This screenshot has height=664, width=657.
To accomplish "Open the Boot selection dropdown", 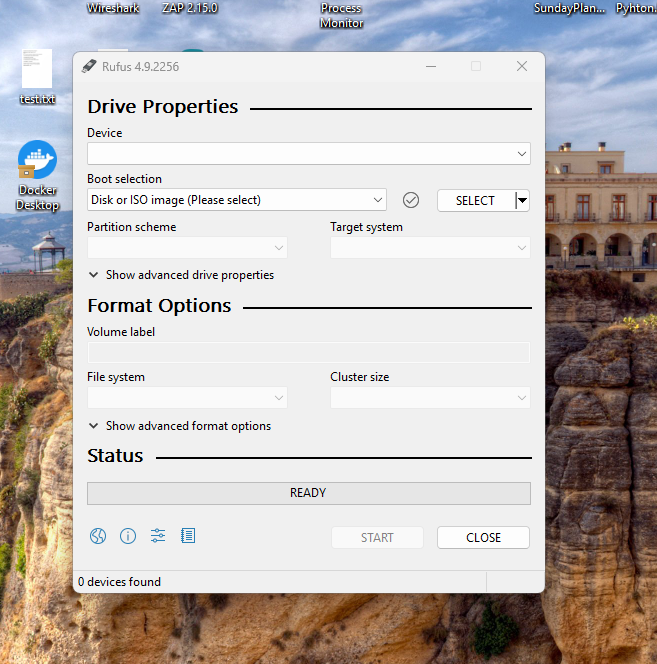I will (236, 200).
